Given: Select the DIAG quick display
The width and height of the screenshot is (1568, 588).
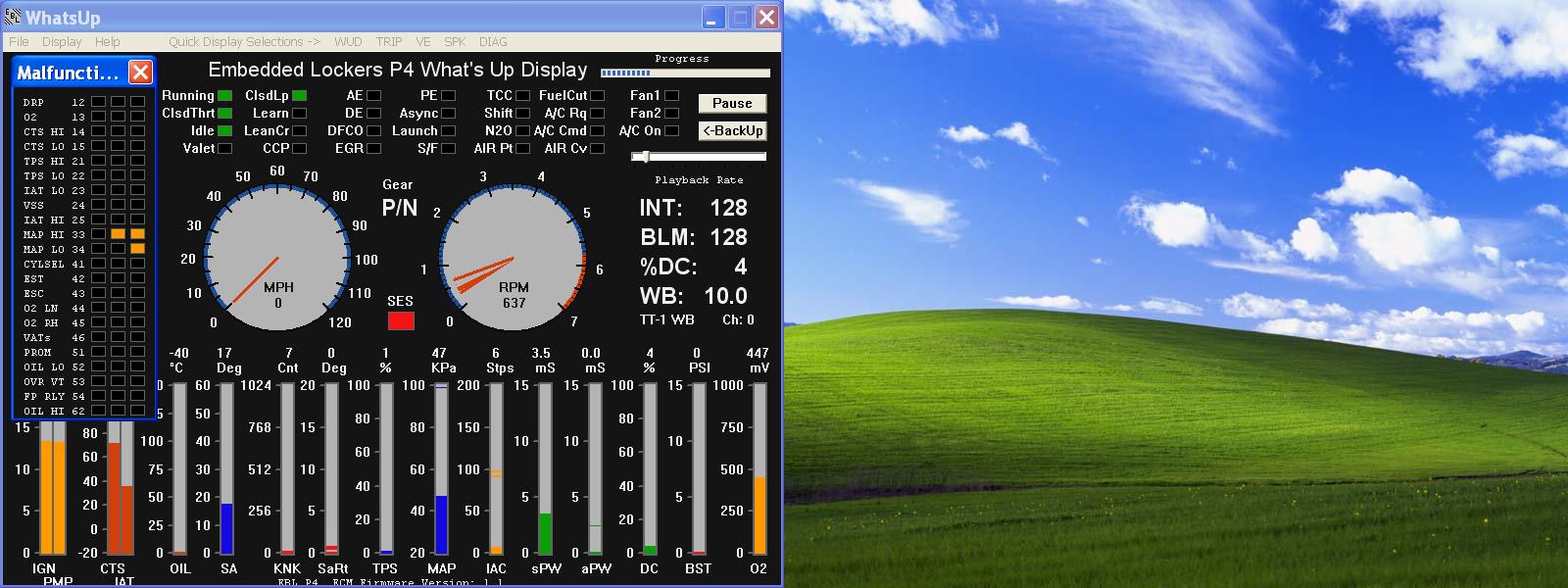Looking at the screenshot, I should (x=493, y=41).
